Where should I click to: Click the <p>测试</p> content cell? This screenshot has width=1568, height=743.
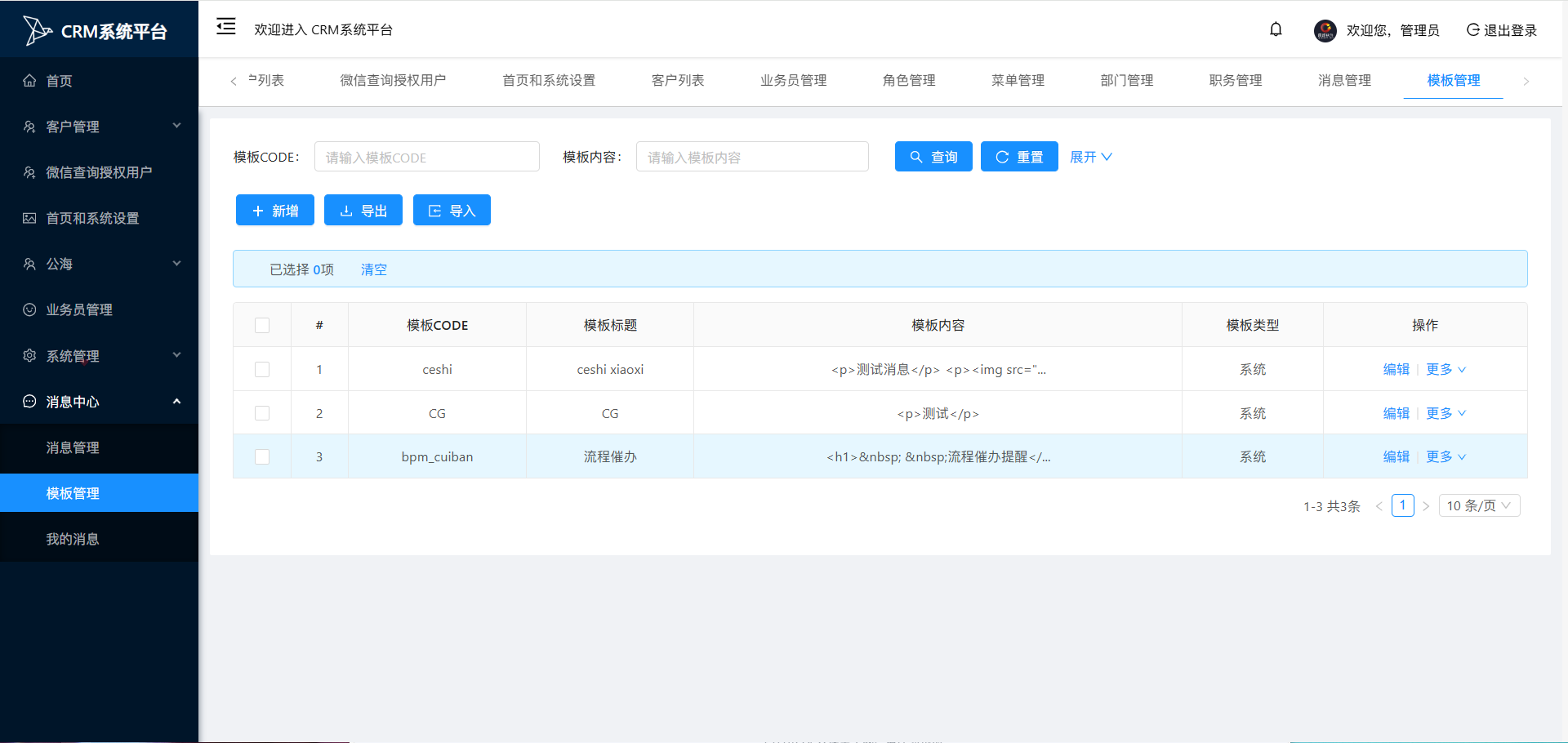[938, 413]
